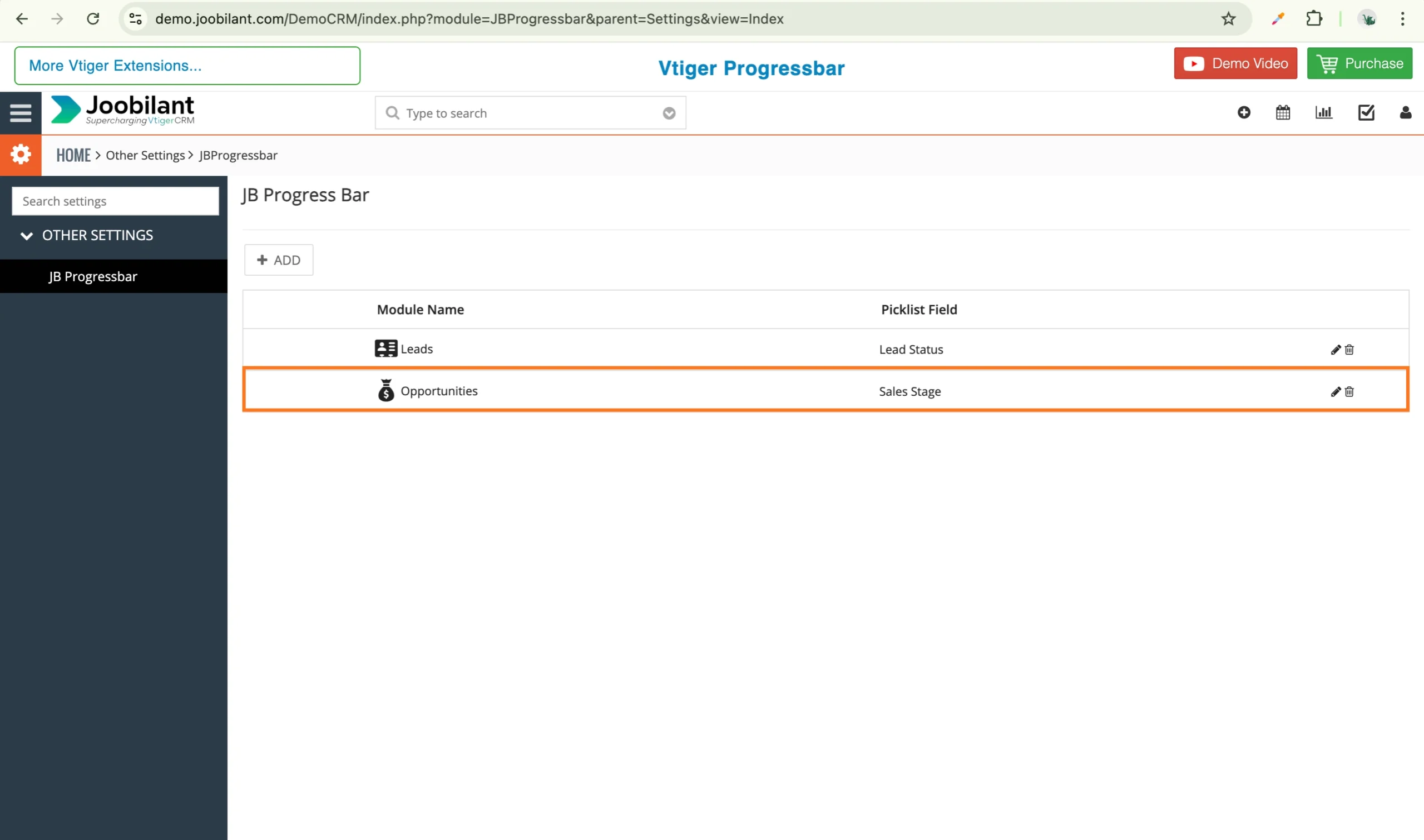Open the hamburger main menu
Screen dimensions: 1424x840
pos(21,113)
